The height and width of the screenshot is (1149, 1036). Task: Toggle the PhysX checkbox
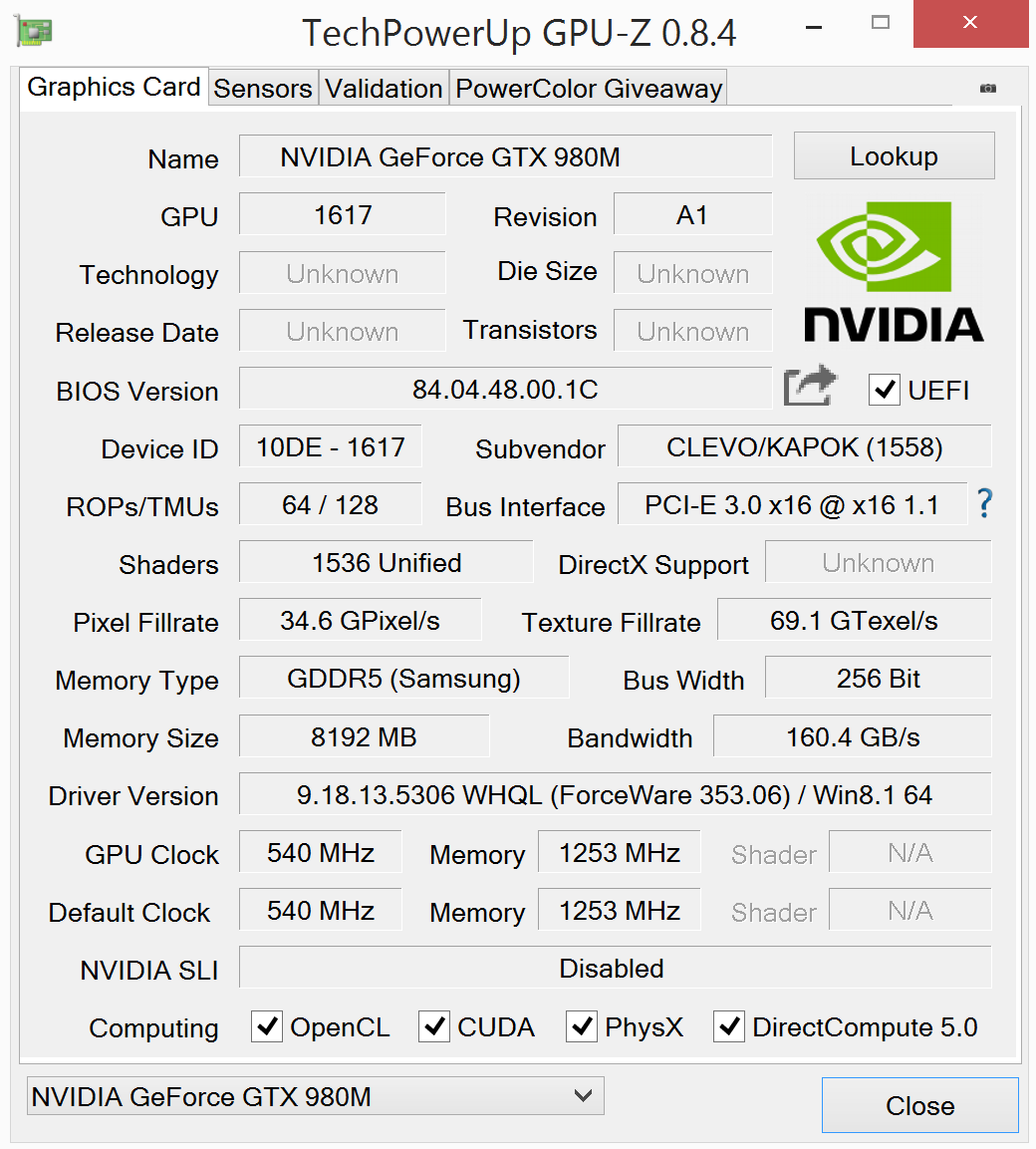[582, 1026]
